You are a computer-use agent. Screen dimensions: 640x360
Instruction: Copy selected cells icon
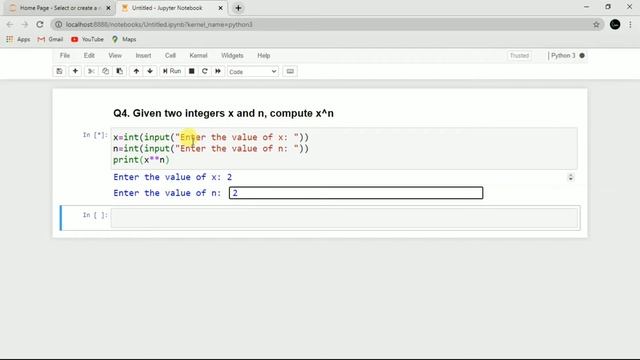tap(105, 71)
